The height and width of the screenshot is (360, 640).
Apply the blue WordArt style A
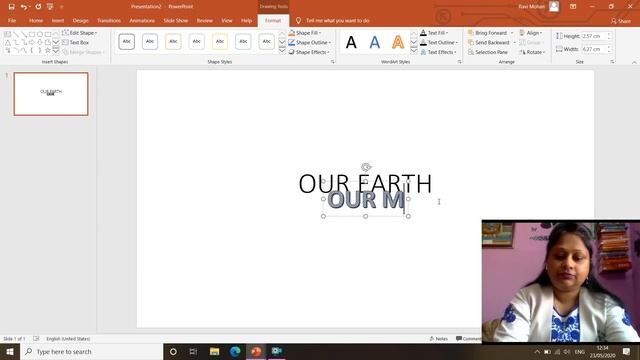pos(375,42)
